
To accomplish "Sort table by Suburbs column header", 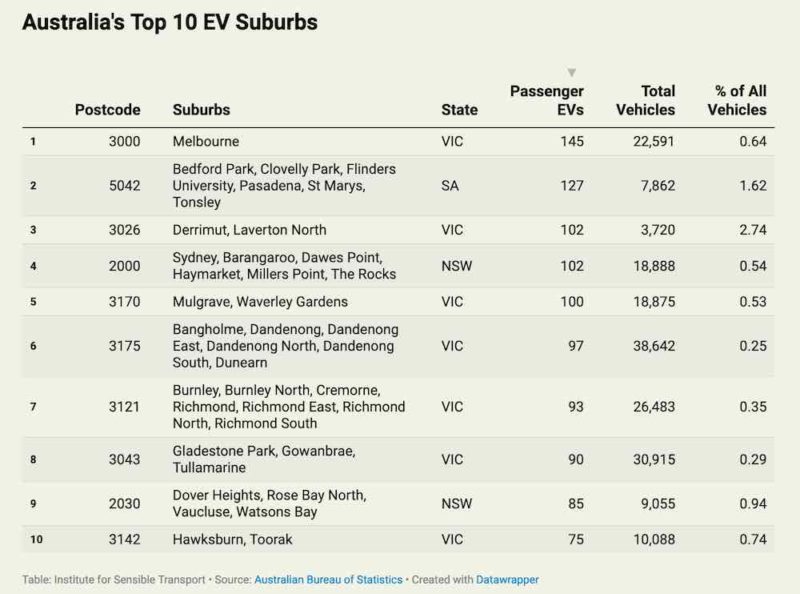I will click(201, 110).
